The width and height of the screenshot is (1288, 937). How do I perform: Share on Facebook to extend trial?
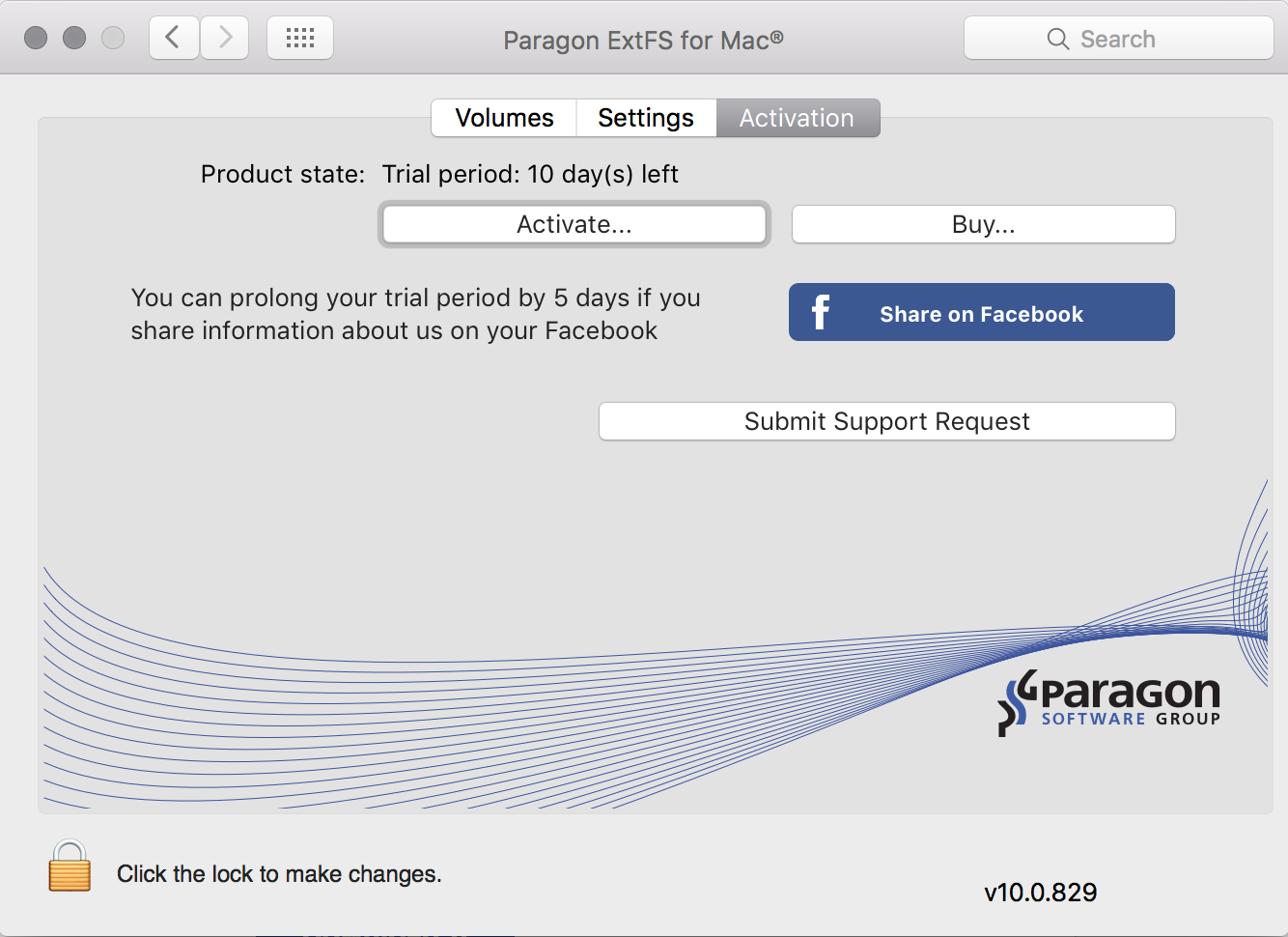(981, 313)
